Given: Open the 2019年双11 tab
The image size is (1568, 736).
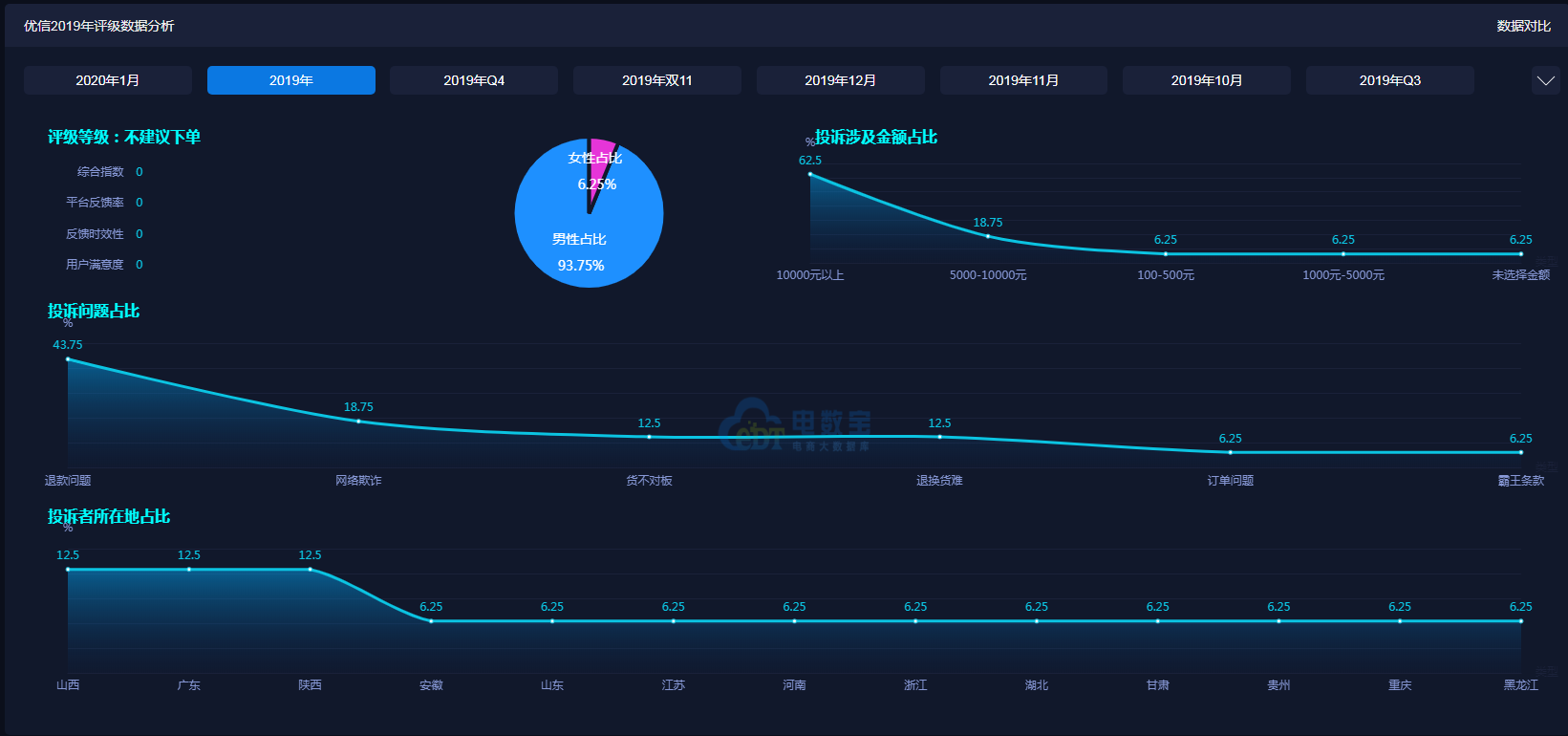Looking at the screenshot, I should 657,80.
